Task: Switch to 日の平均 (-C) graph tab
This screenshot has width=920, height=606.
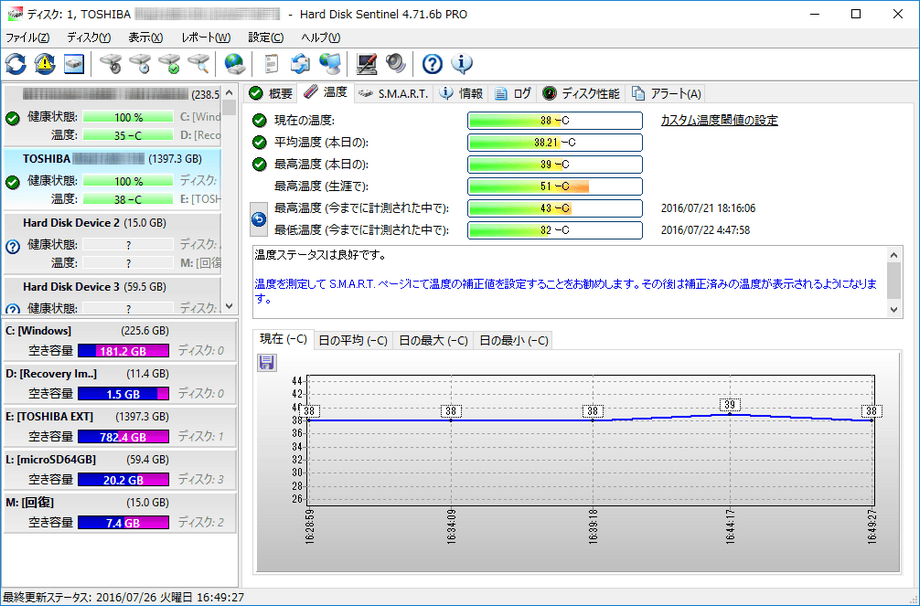Action: (353, 341)
